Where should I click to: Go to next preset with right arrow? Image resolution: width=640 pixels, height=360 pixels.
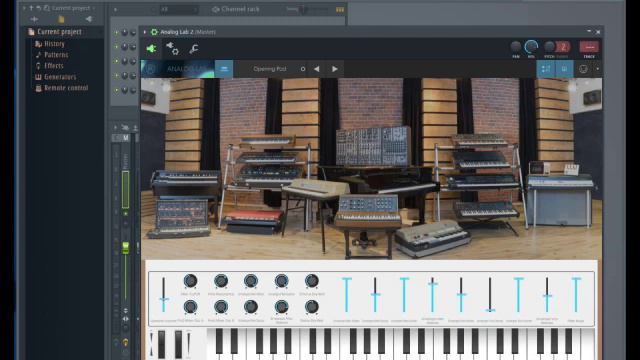pos(335,69)
